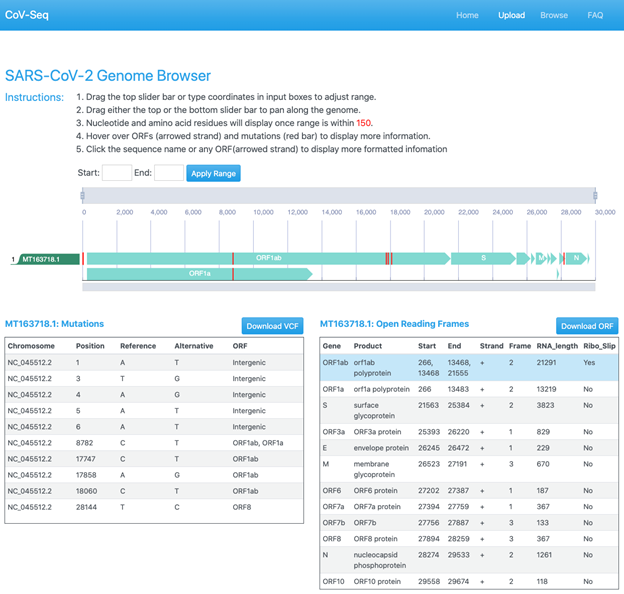Click the ORF1a arrow in genome track
624x594 pixels.
(200, 273)
